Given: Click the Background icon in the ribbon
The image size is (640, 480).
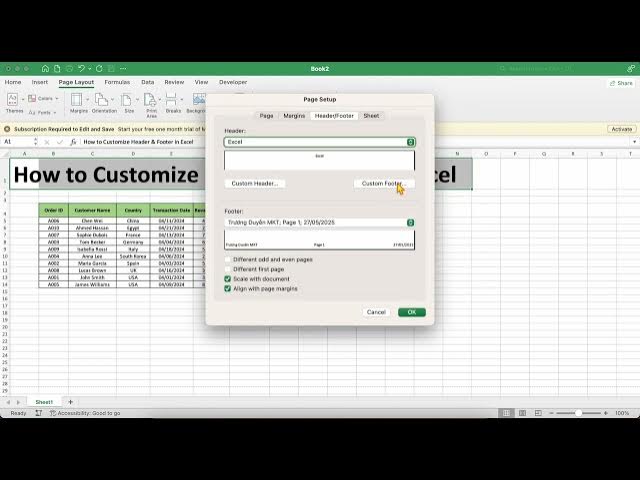Looking at the screenshot, I should pos(199,99).
